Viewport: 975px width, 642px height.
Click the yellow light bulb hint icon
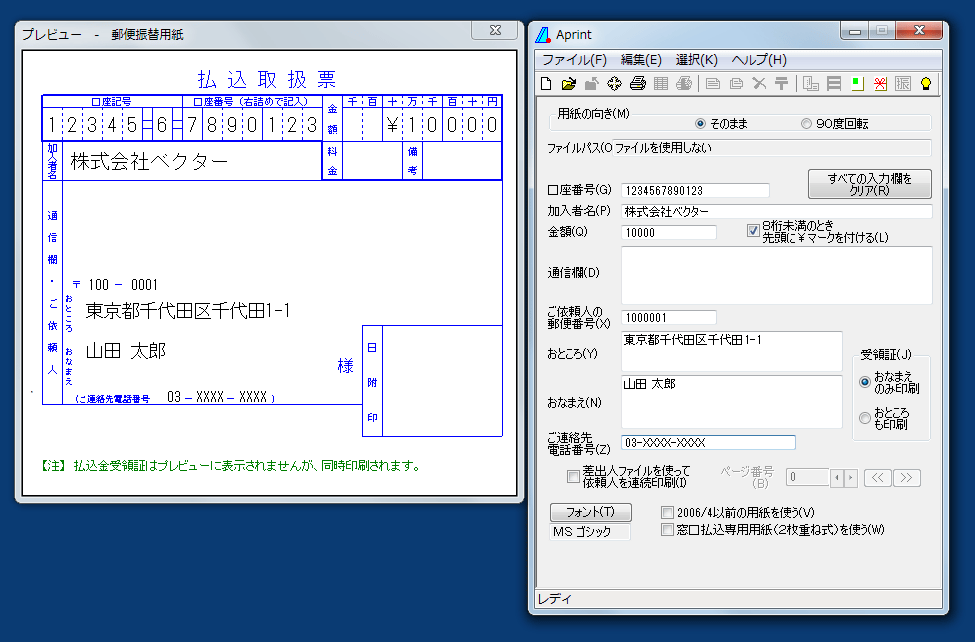pyautogui.click(x=926, y=83)
